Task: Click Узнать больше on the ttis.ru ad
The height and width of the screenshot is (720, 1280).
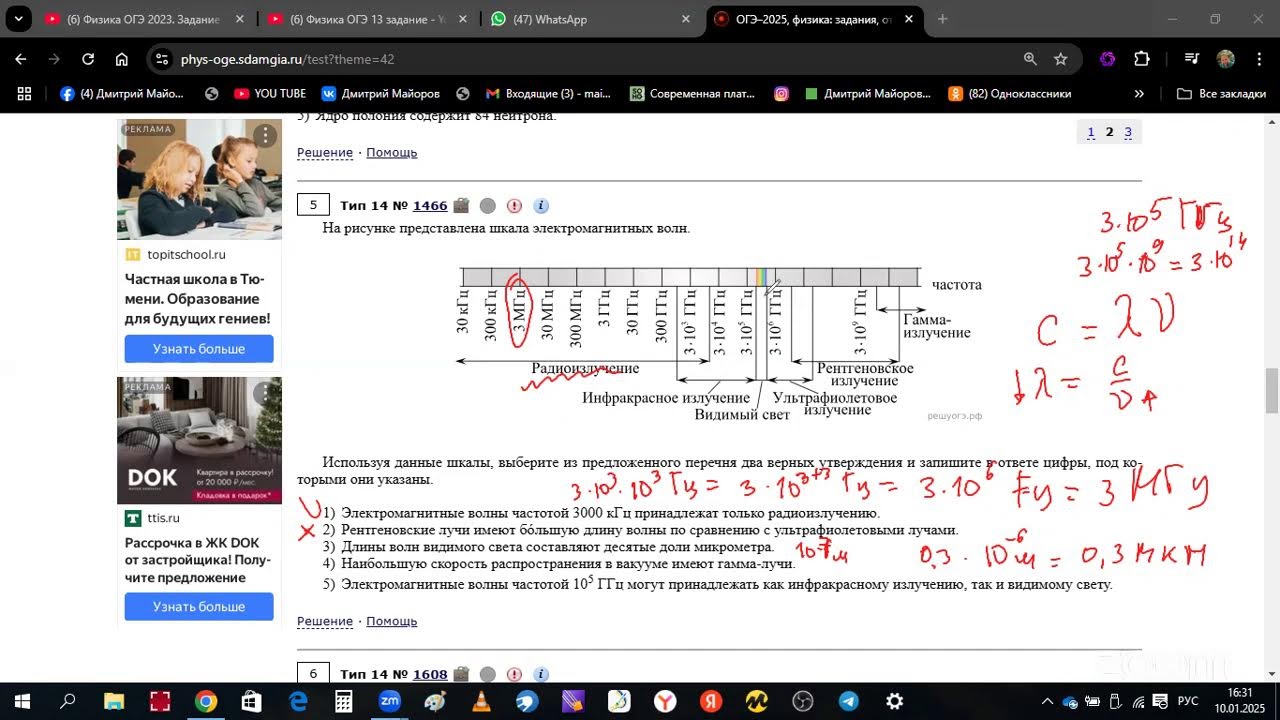Action: 199,607
